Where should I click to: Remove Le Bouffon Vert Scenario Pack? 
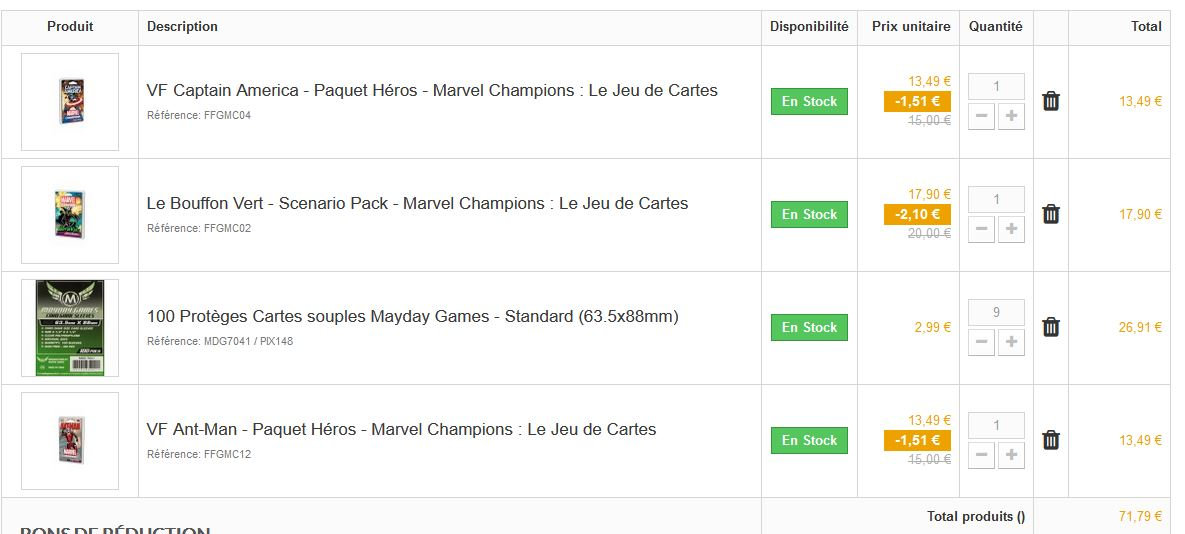(1050, 214)
